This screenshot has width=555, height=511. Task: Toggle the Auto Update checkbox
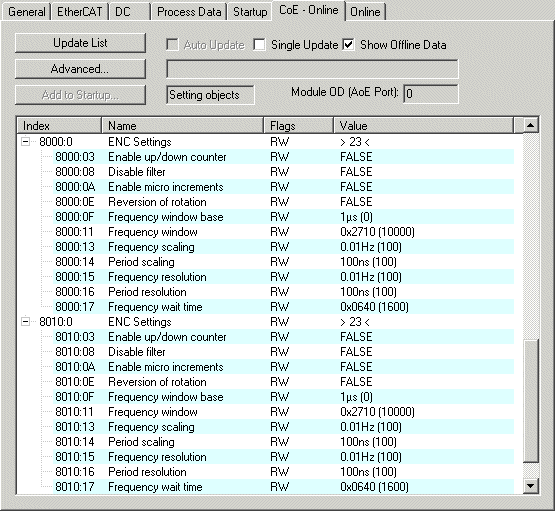[172, 45]
